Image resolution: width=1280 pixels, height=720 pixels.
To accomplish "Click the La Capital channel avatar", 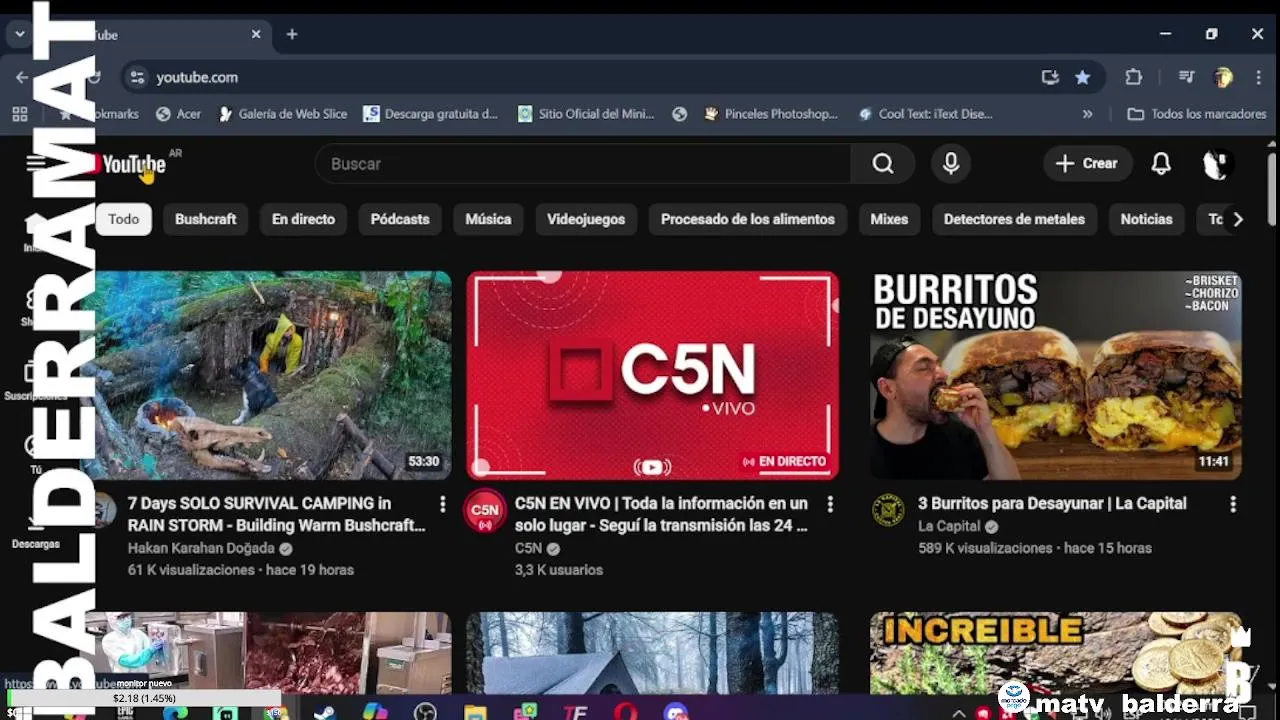I will 888,510.
